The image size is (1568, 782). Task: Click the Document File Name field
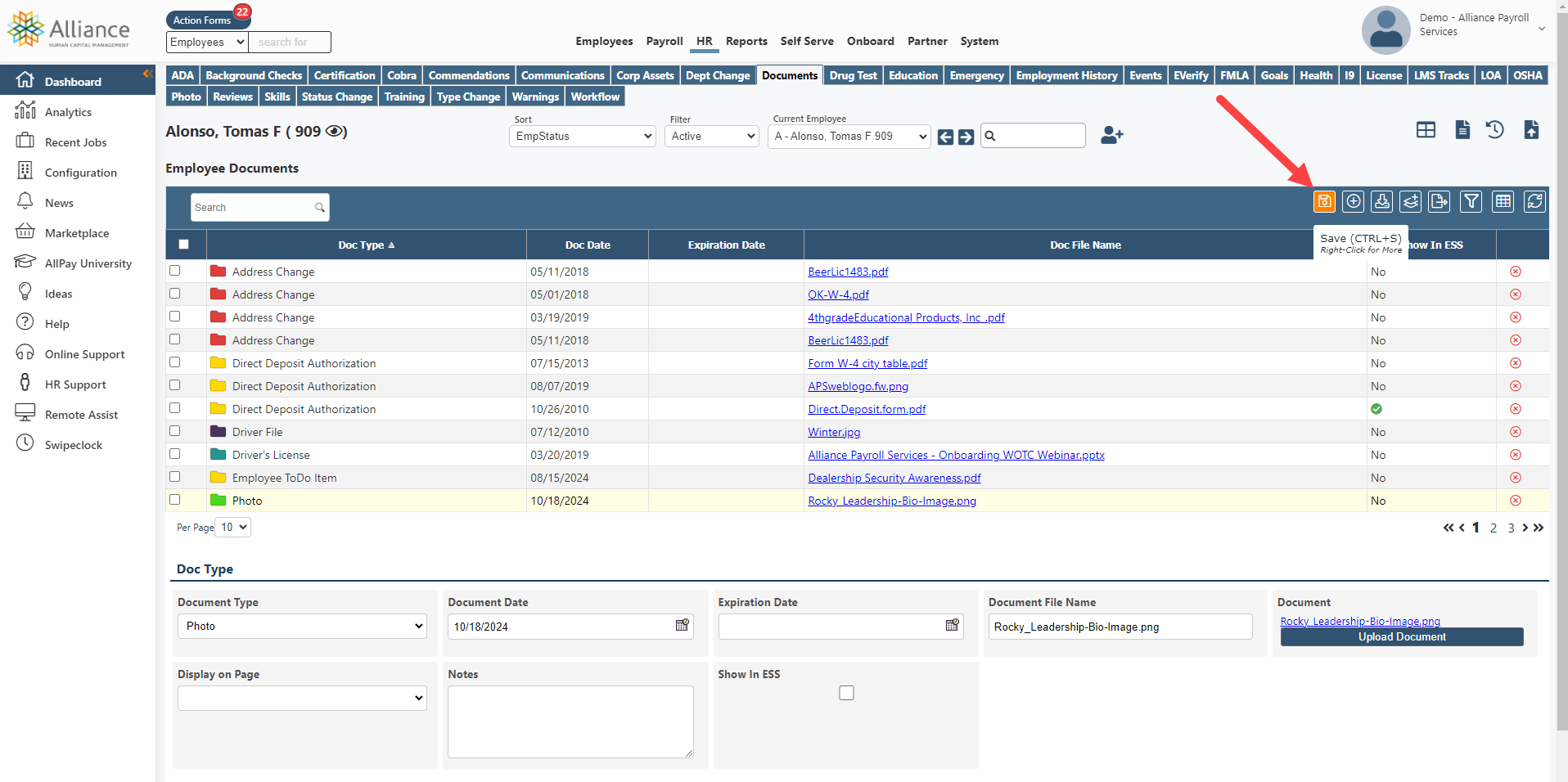(x=1120, y=627)
